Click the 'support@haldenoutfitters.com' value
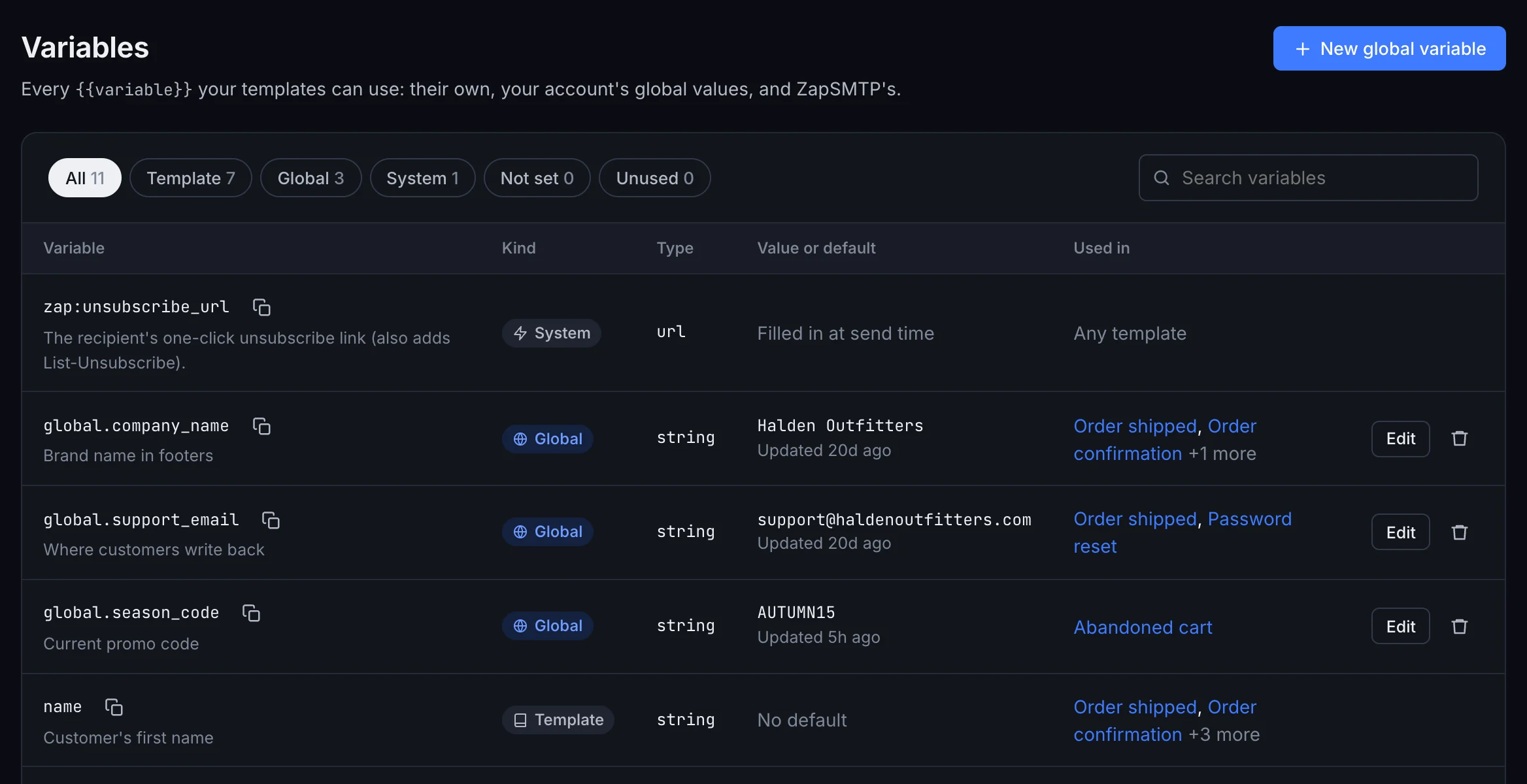 (894, 520)
